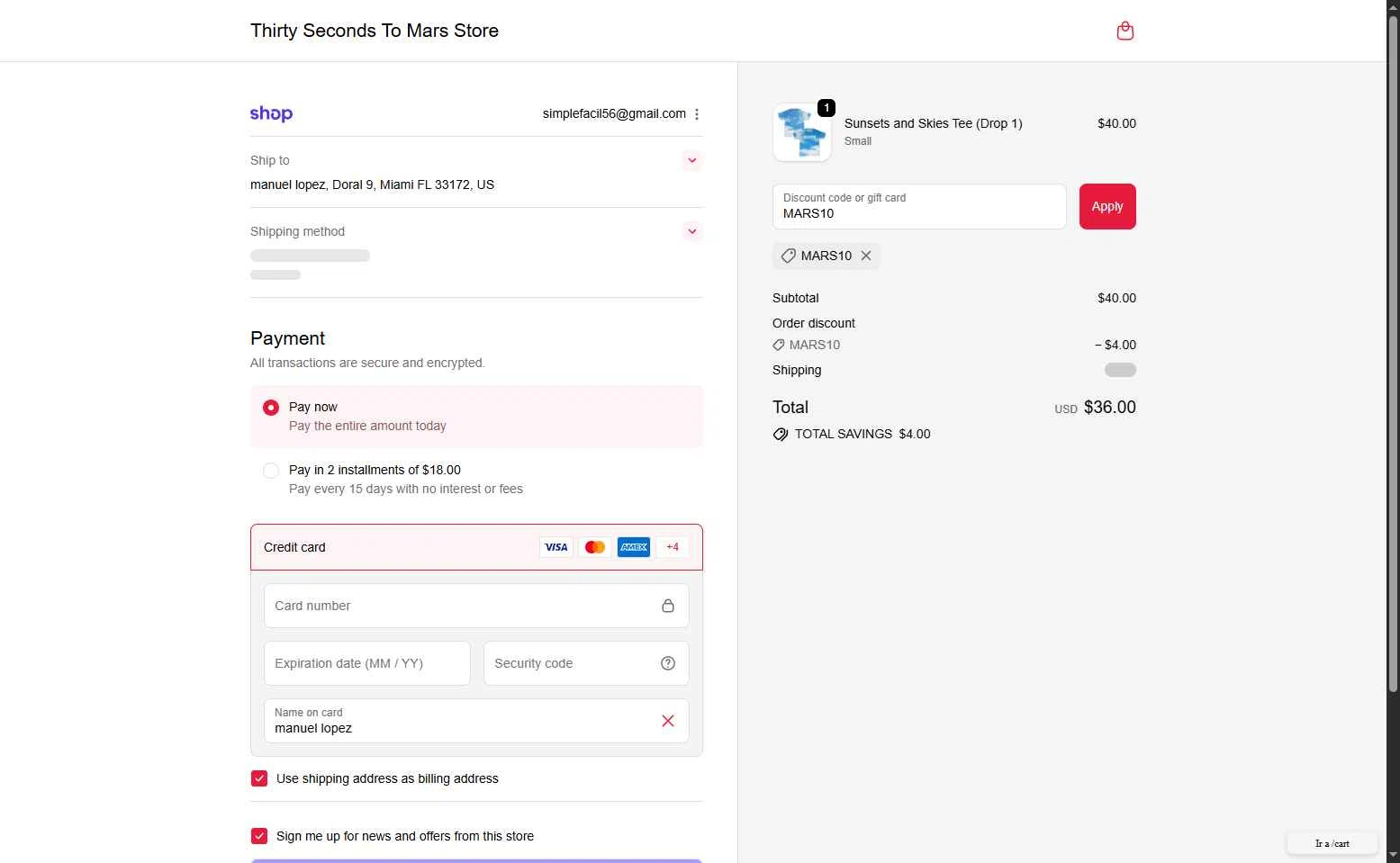
Task: Toggle Sign me up for news checkbox
Action: (x=259, y=836)
